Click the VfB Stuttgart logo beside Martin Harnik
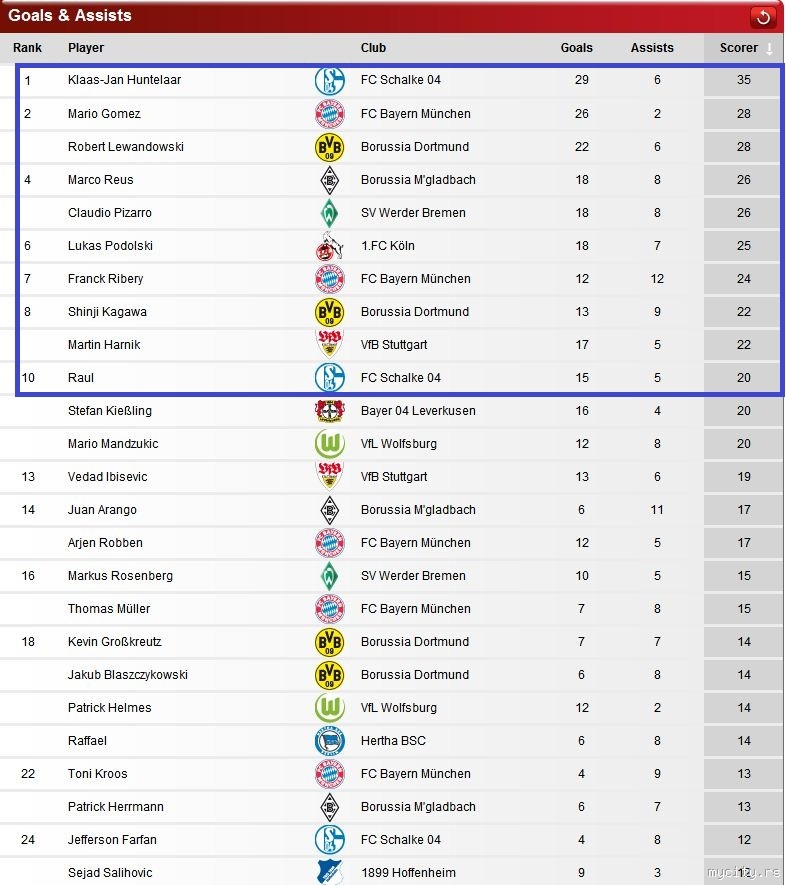This screenshot has width=786, height=885. pos(329,345)
